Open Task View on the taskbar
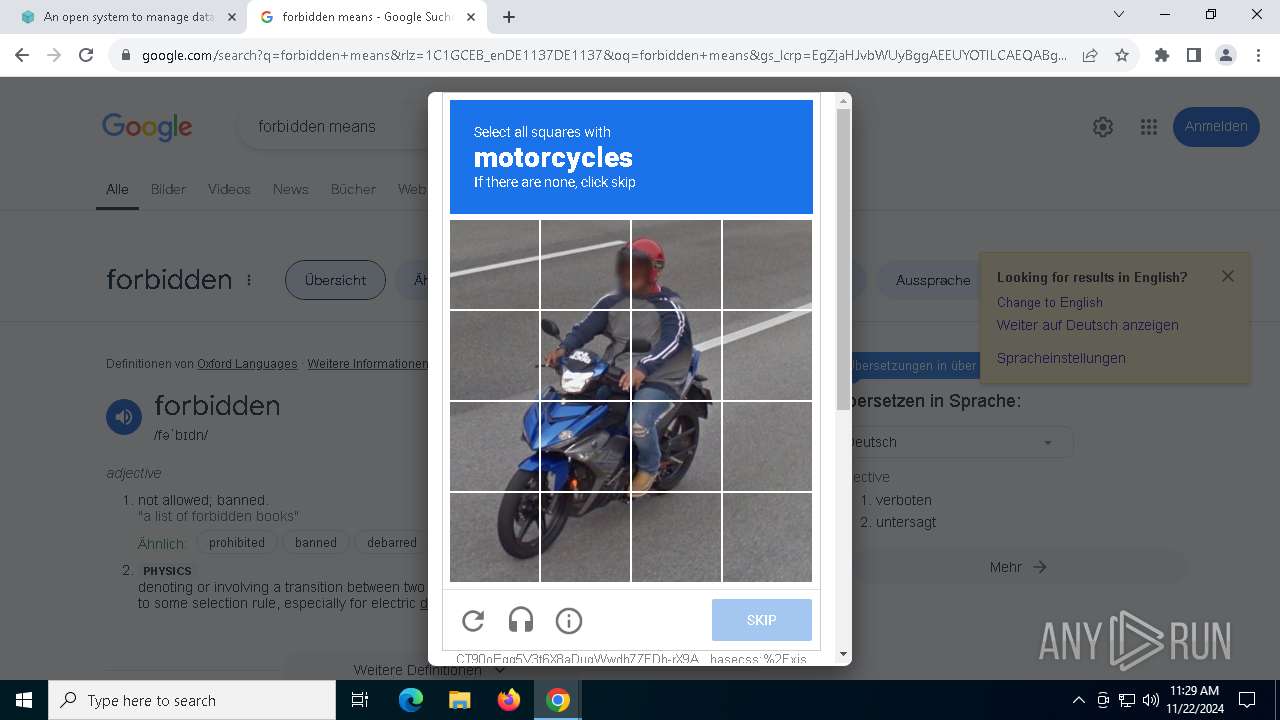This screenshot has height=720, width=1280. click(360, 700)
